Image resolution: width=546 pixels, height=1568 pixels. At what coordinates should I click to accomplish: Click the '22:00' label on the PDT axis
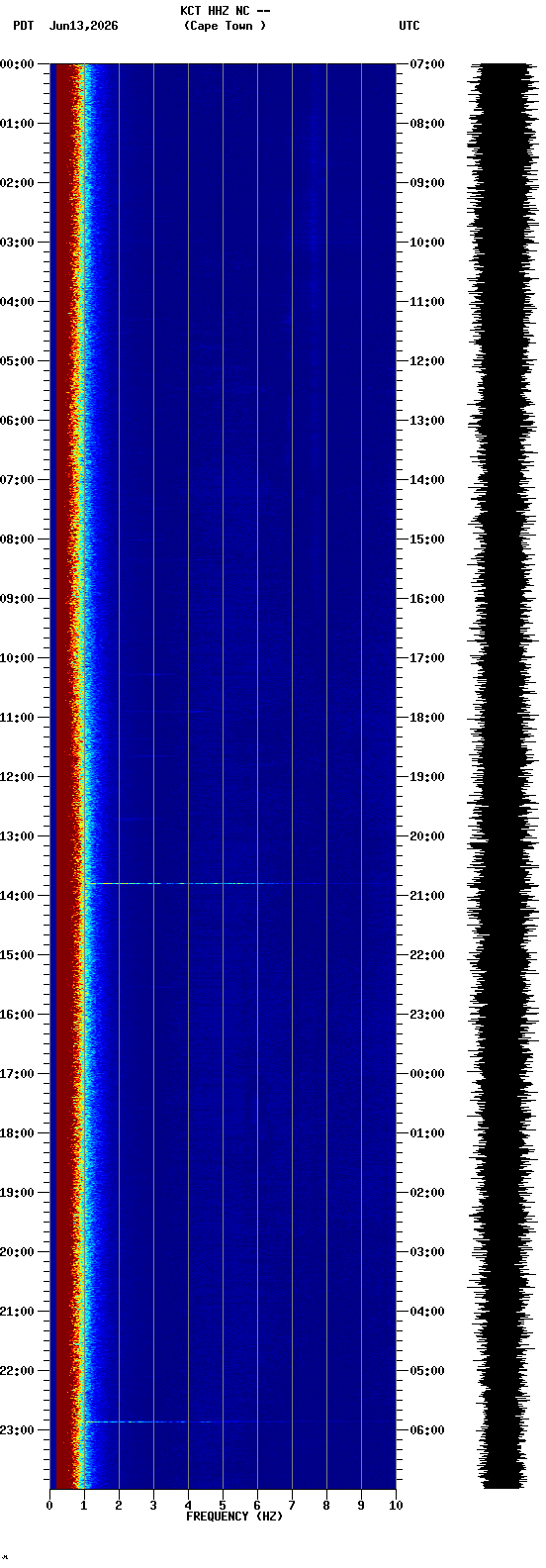click(17, 1371)
